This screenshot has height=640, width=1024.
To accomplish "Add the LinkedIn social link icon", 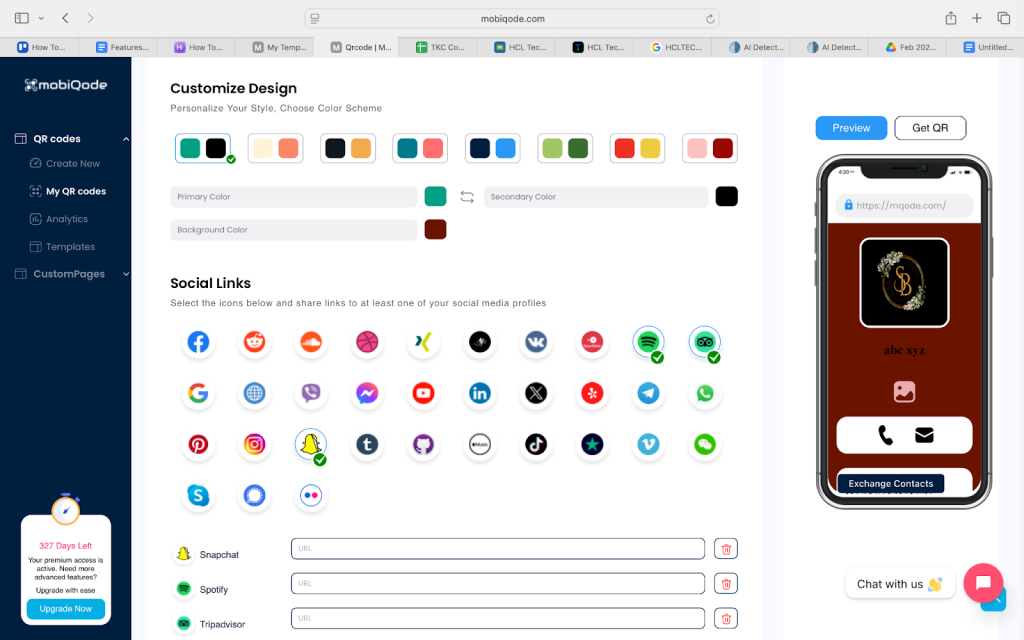I will 480,394.
